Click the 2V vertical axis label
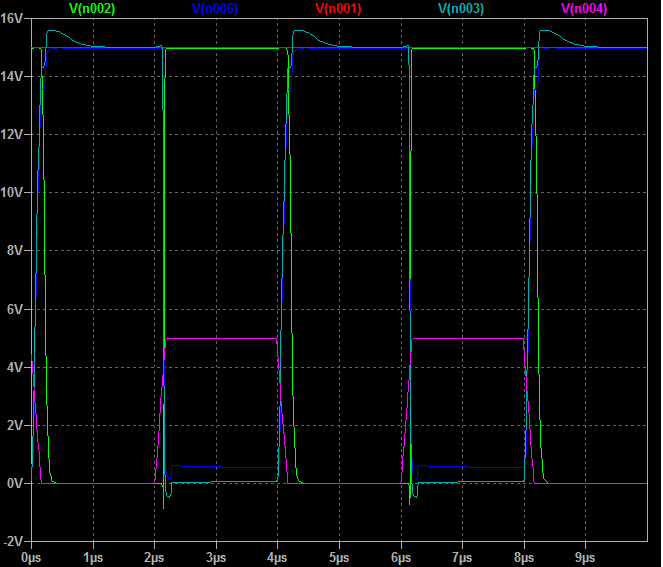 click(x=15, y=425)
